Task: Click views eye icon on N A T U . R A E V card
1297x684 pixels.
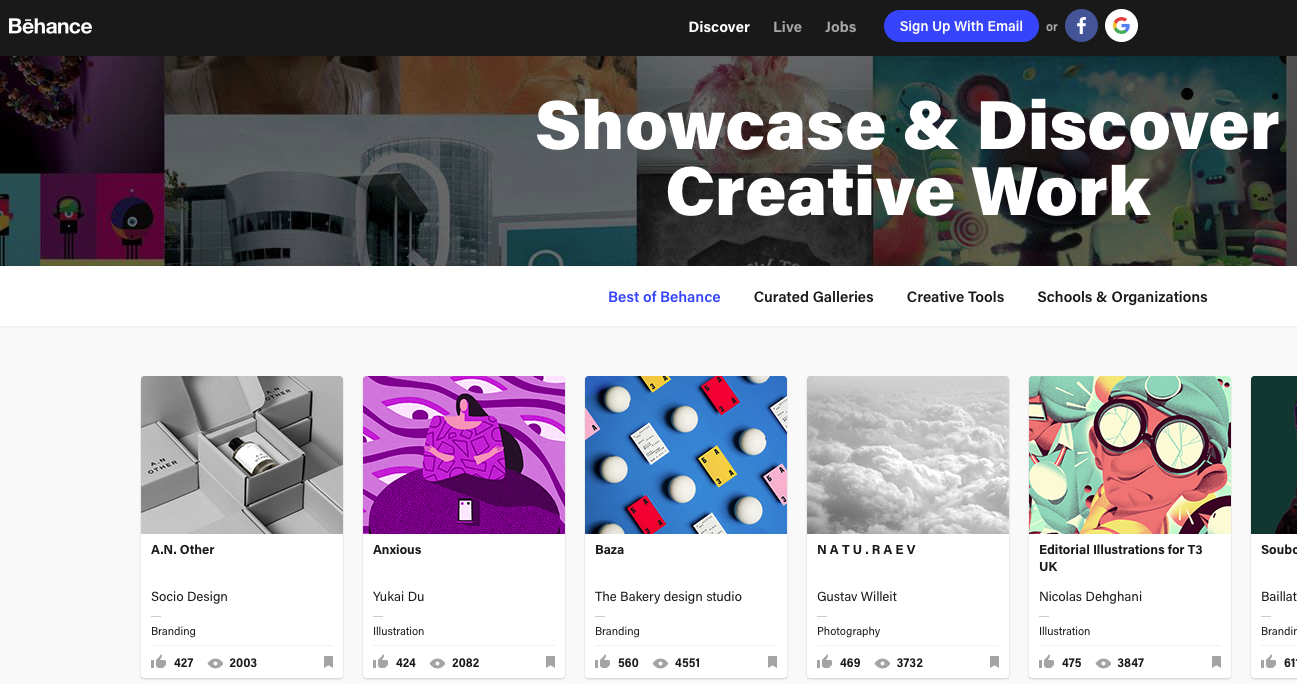Action: pyautogui.click(x=882, y=663)
